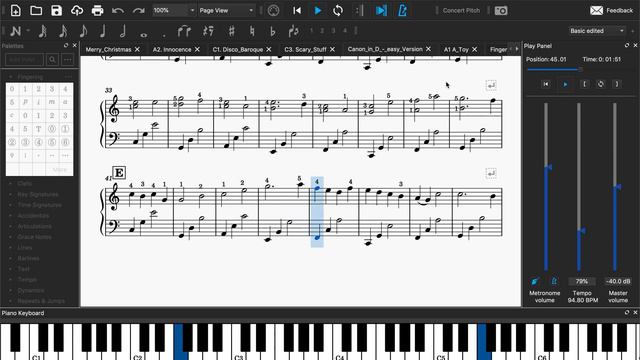
Task: Print the score using the printer icon
Action: point(97,10)
